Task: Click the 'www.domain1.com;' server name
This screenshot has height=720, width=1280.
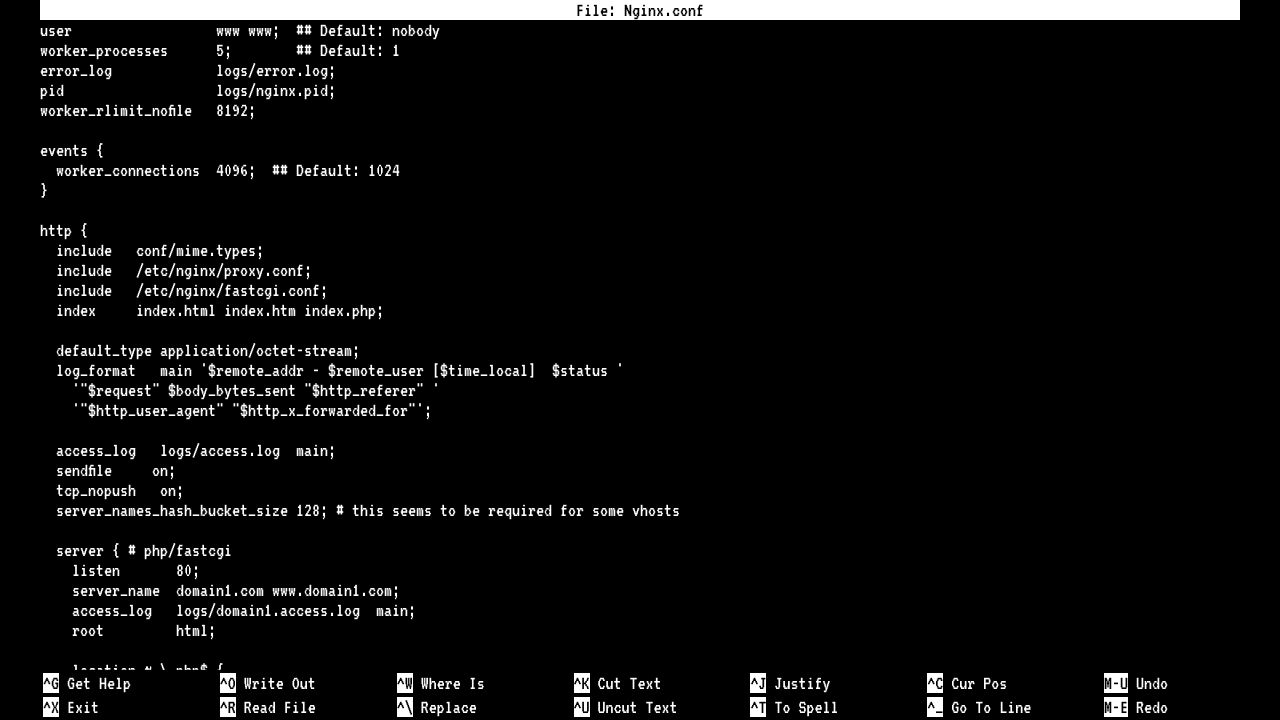Action: [x=336, y=591]
